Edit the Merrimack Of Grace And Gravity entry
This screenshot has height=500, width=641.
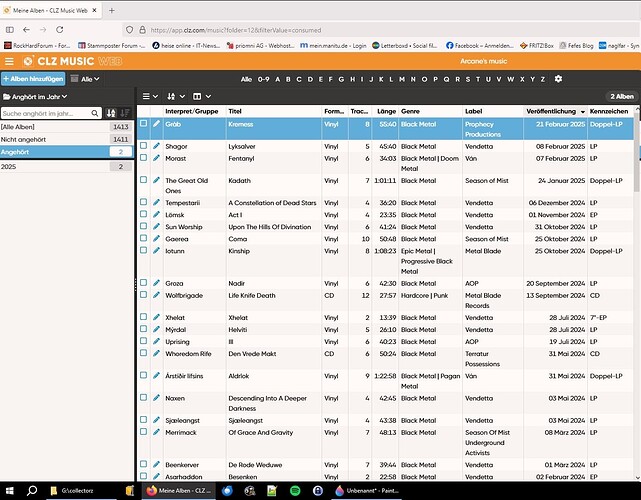click(x=157, y=432)
